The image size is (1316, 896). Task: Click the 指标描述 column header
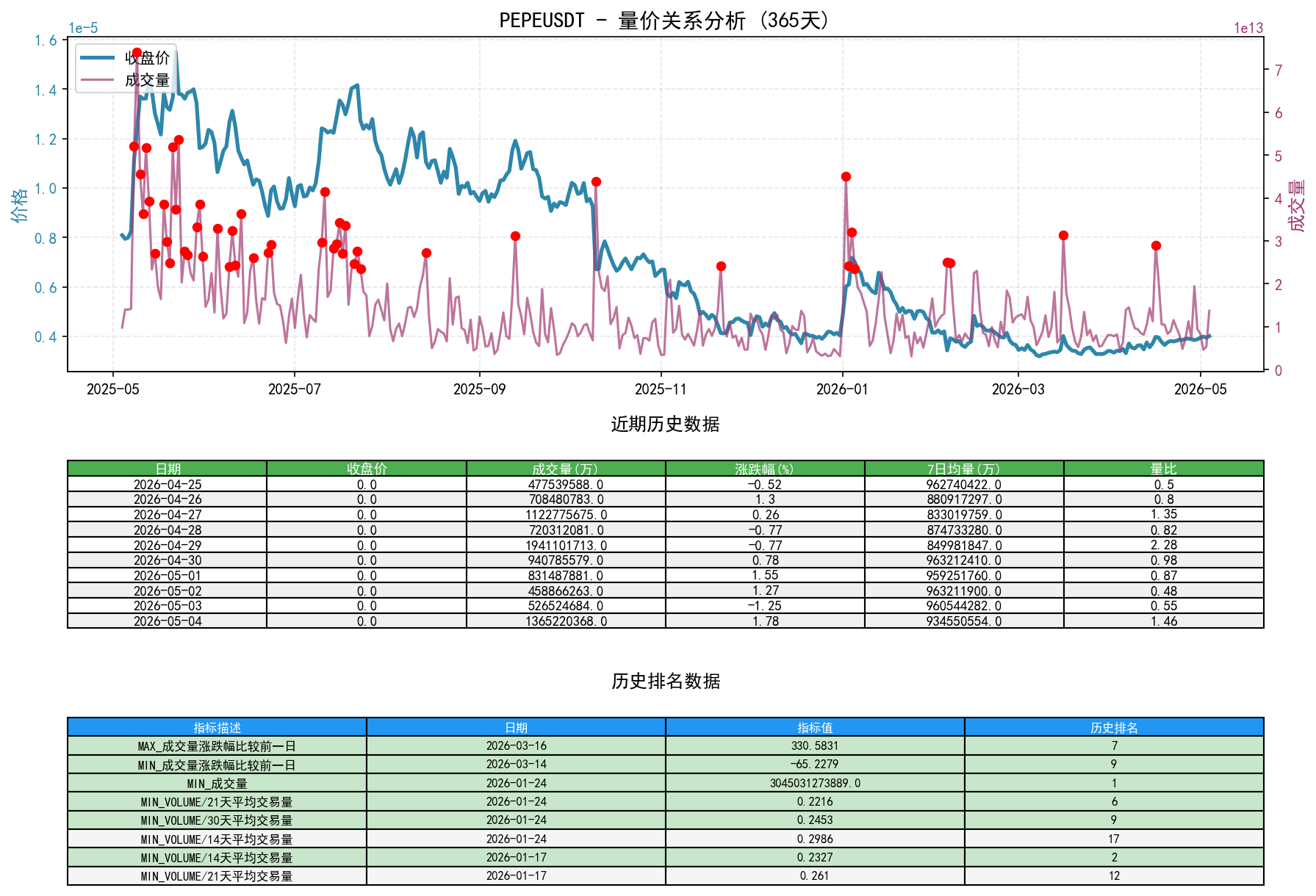click(x=217, y=727)
